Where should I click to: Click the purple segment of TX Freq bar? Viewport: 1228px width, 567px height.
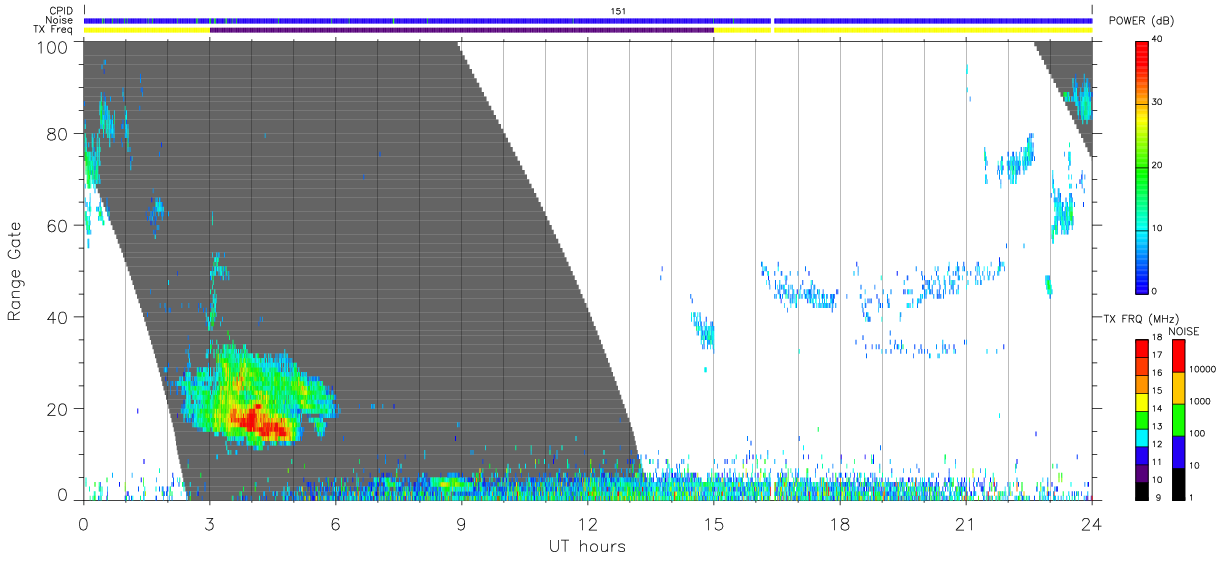(x=462, y=30)
